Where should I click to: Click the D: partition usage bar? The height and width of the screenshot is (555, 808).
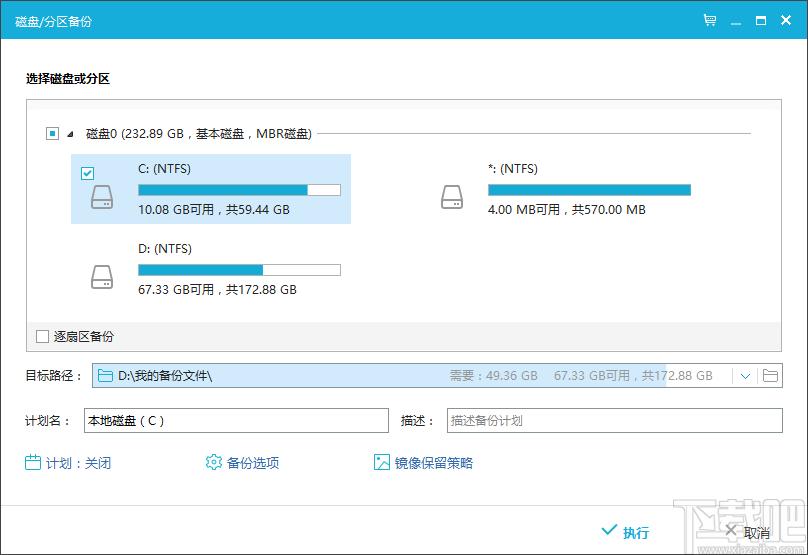pyautogui.click(x=239, y=270)
